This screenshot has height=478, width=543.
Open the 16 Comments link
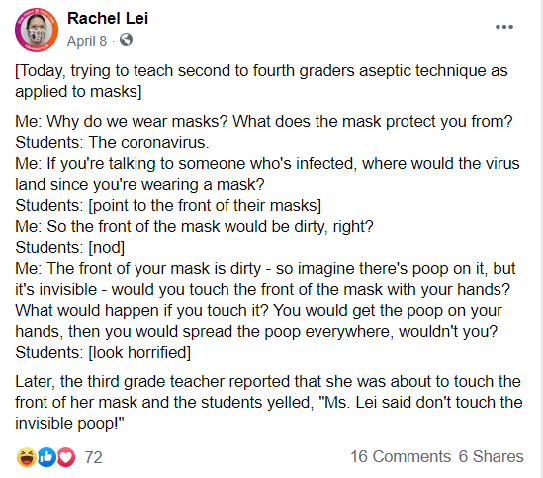coord(400,456)
